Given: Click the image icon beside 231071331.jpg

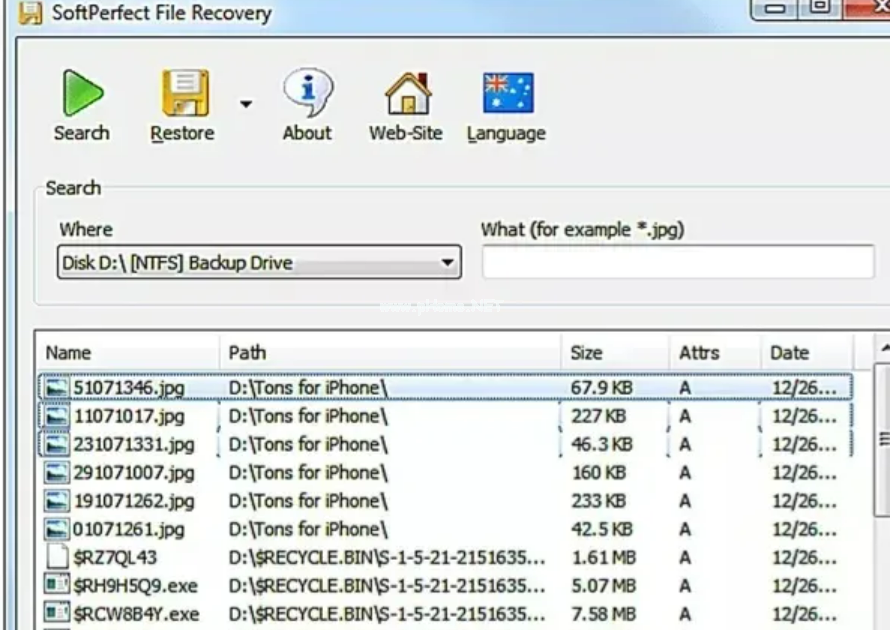Looking at the screenshot, I should point(56,444).
